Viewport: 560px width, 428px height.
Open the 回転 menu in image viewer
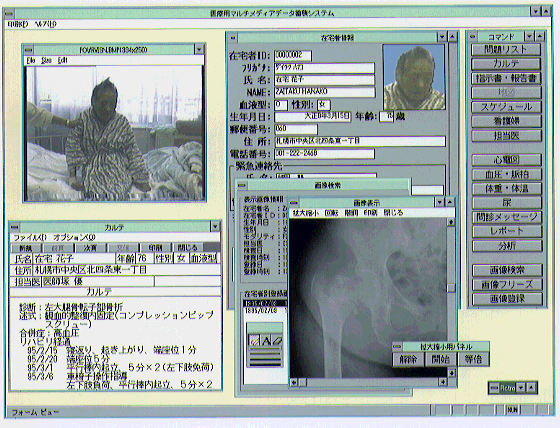pos(331,213)
